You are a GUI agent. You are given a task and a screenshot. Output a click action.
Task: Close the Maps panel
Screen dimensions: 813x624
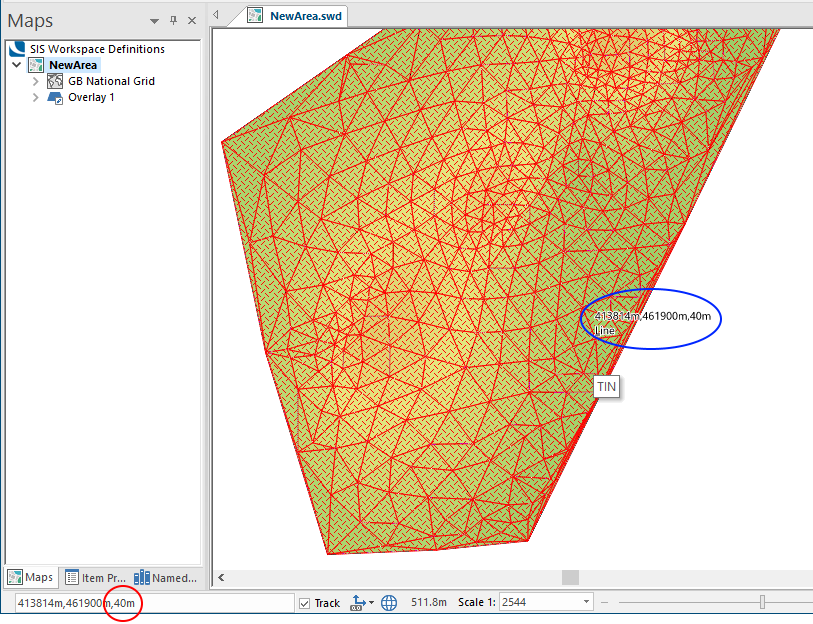[192, 21]
